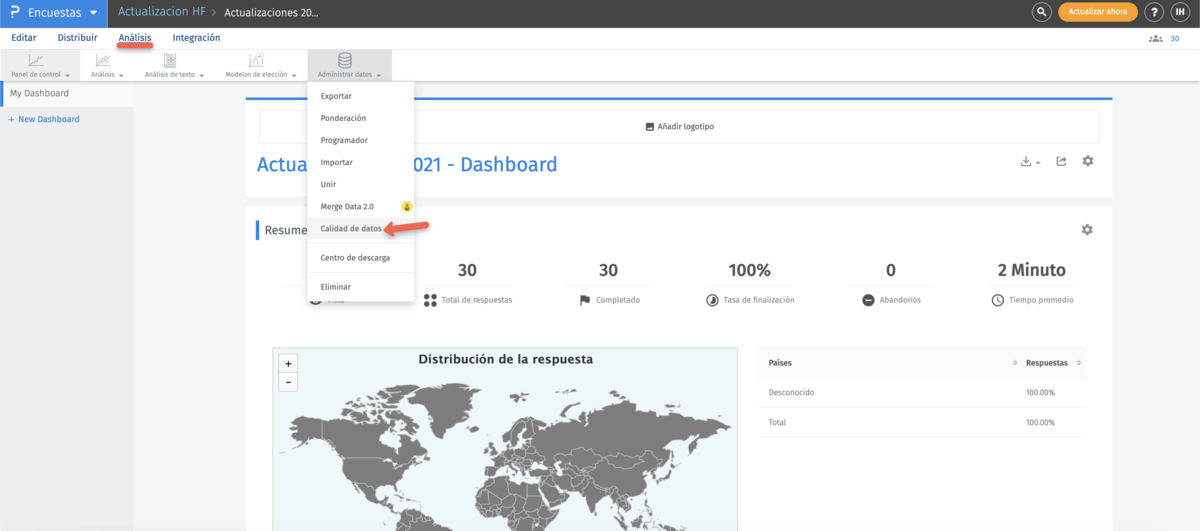The image size is (1200, 531).
Task: Add a New Dashboard link
Action: [x=44, y=119]
